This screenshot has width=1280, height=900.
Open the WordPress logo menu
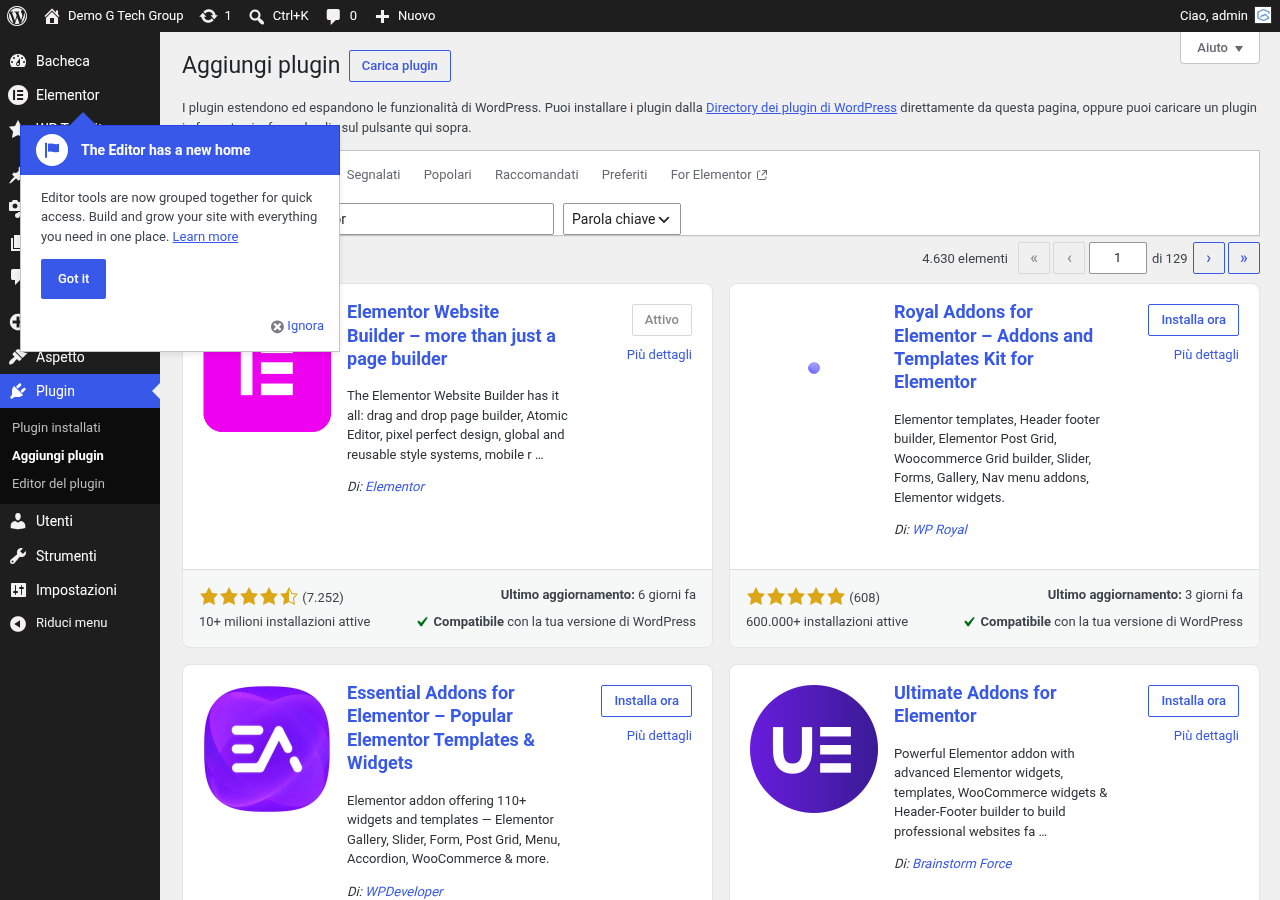coord(17,16)
